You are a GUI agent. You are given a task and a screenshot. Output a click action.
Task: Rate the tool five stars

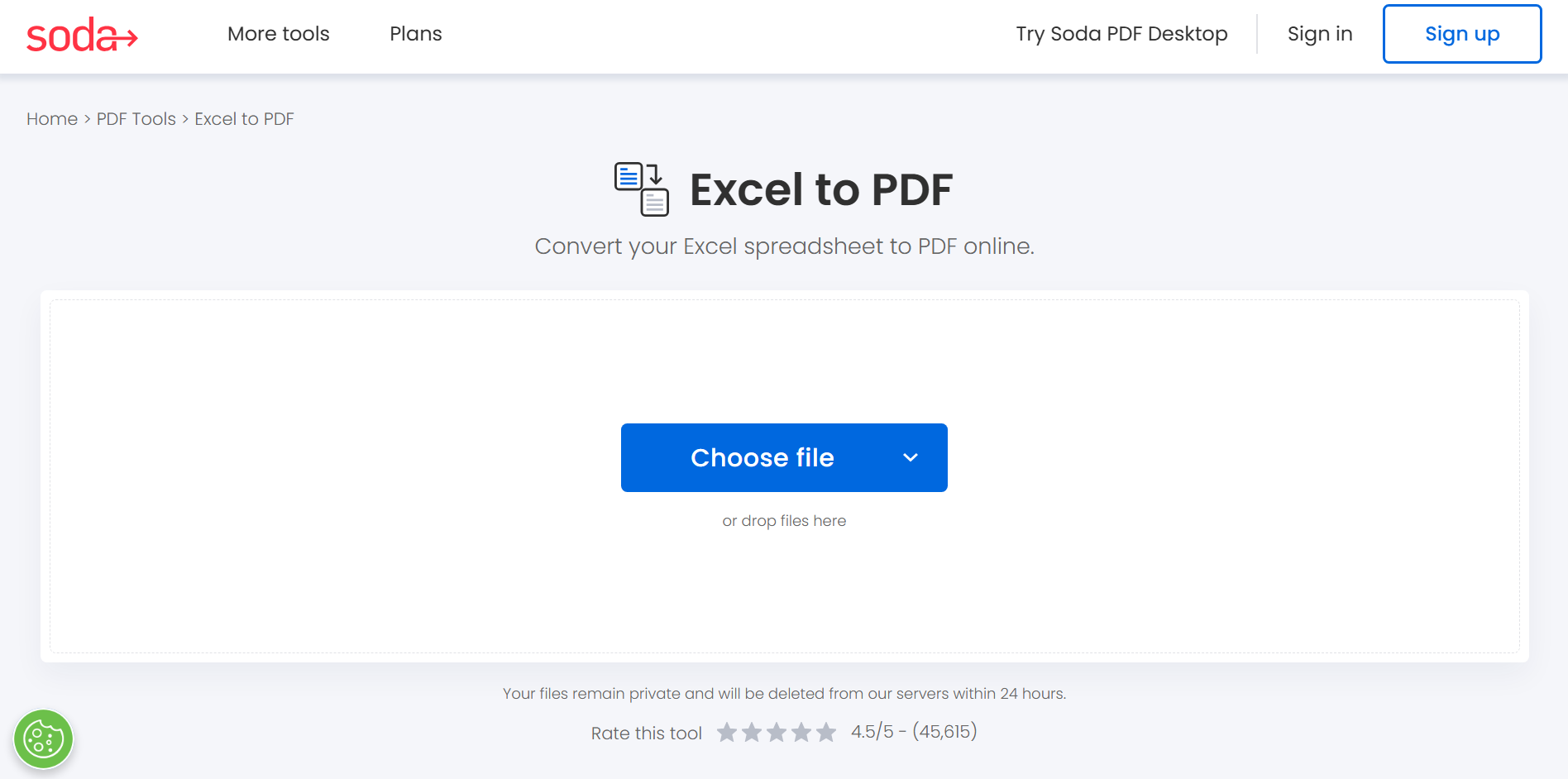(x=826, y=733)
